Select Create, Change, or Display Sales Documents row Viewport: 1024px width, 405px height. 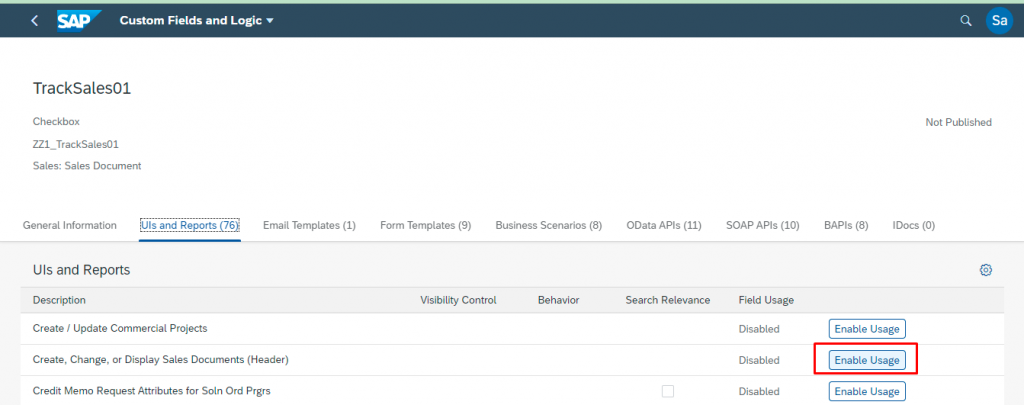point(512,360)
